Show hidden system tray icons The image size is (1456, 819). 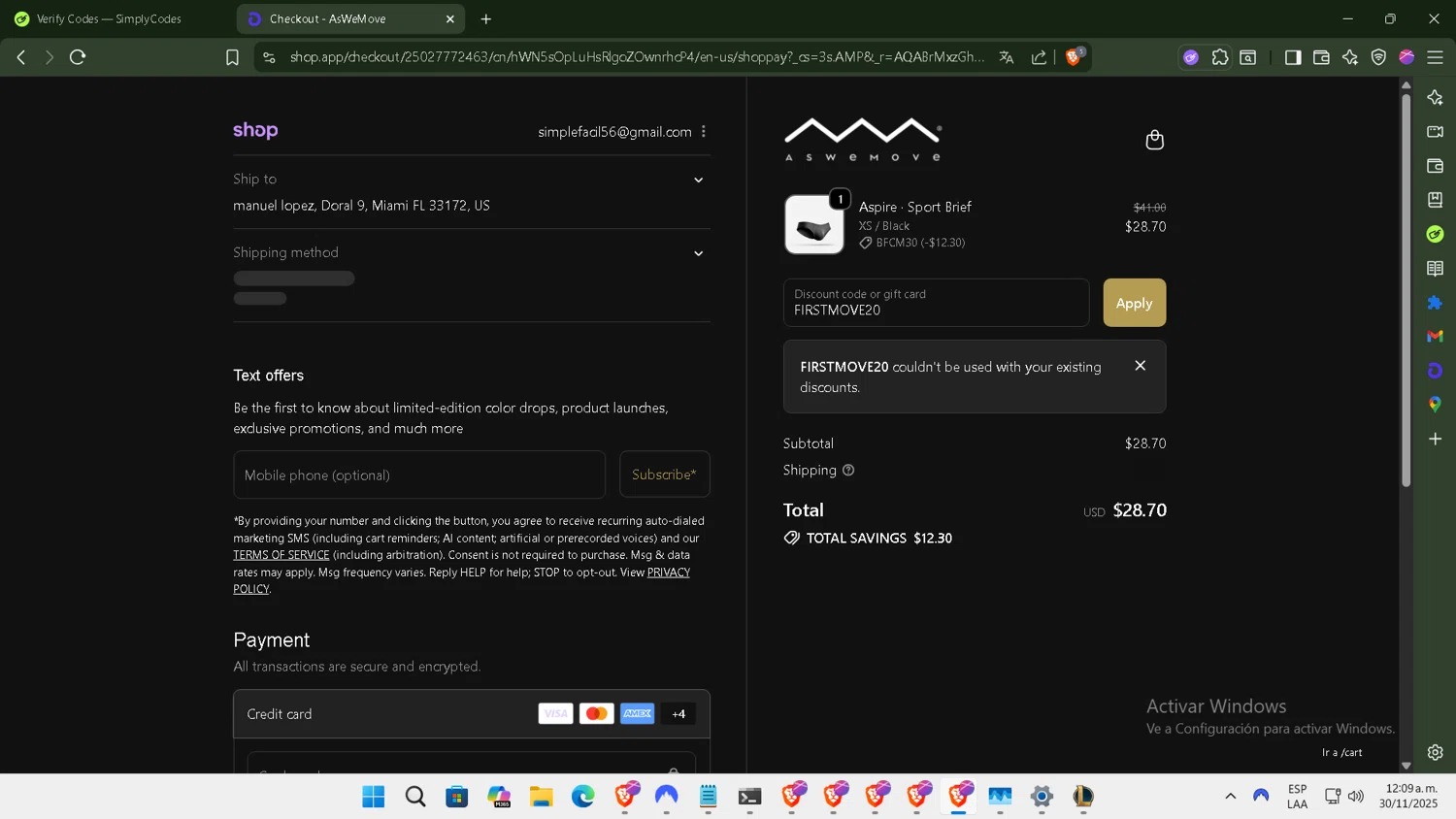(1231, 796)
